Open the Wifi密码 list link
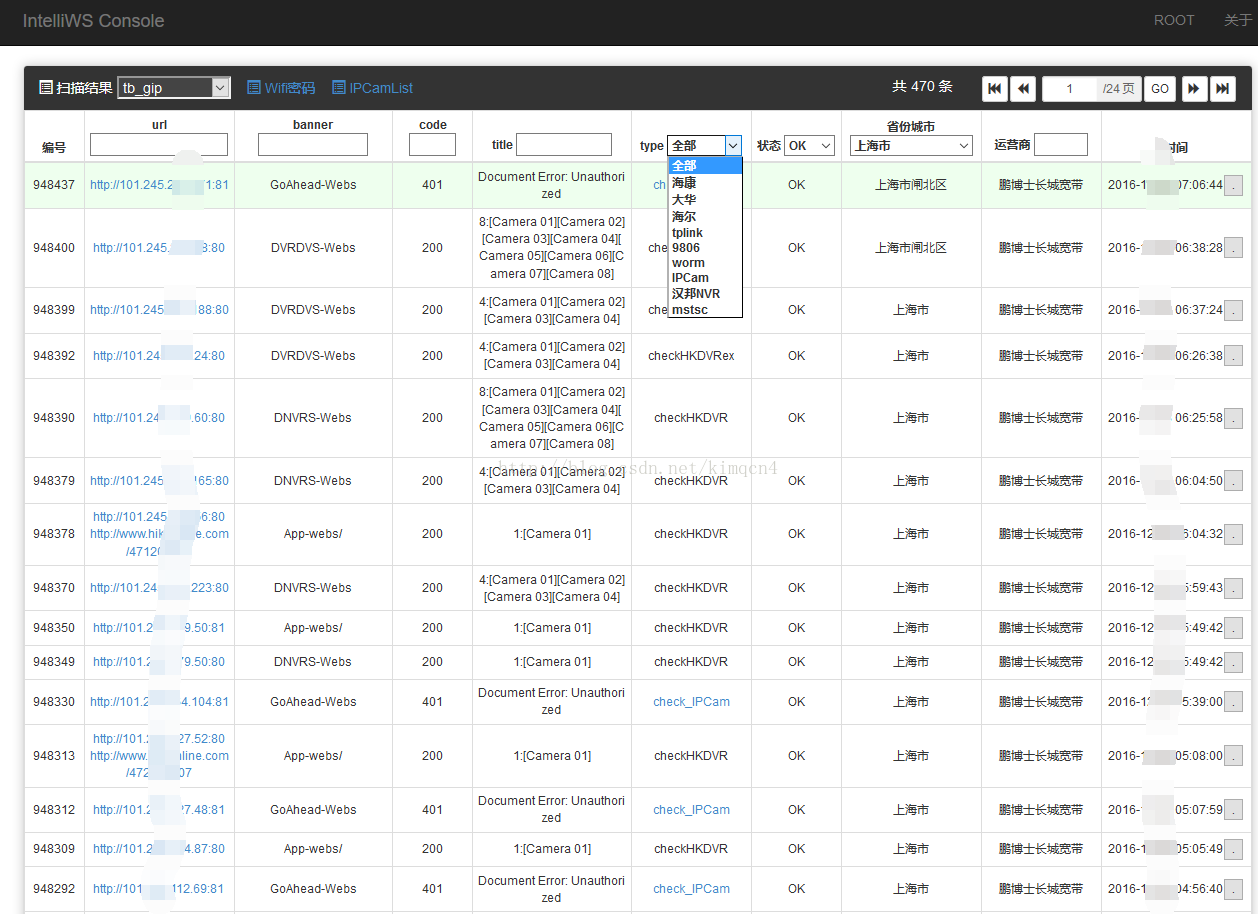The width and height of the screenshot is (1258, 914). (x=281, y=88)
